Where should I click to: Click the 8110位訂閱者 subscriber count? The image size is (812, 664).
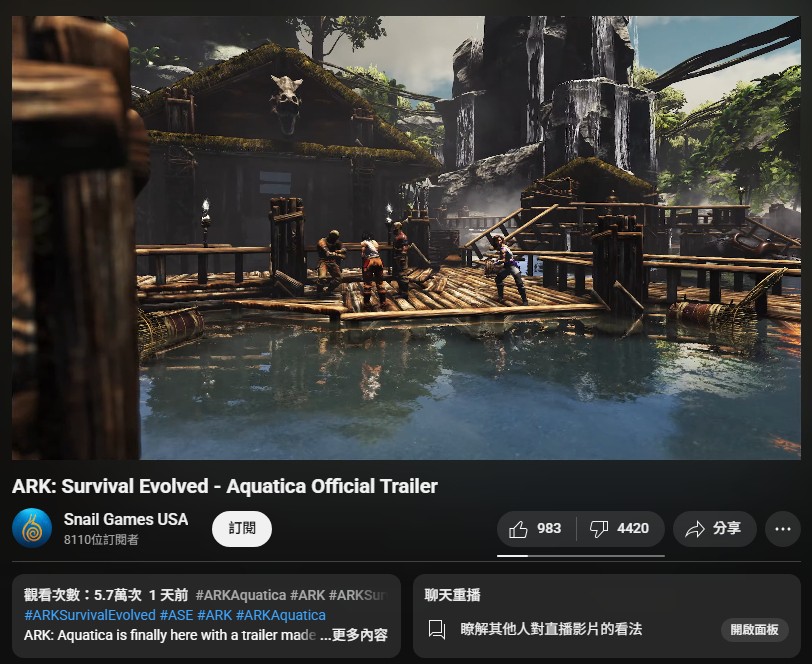pos(101,540)
